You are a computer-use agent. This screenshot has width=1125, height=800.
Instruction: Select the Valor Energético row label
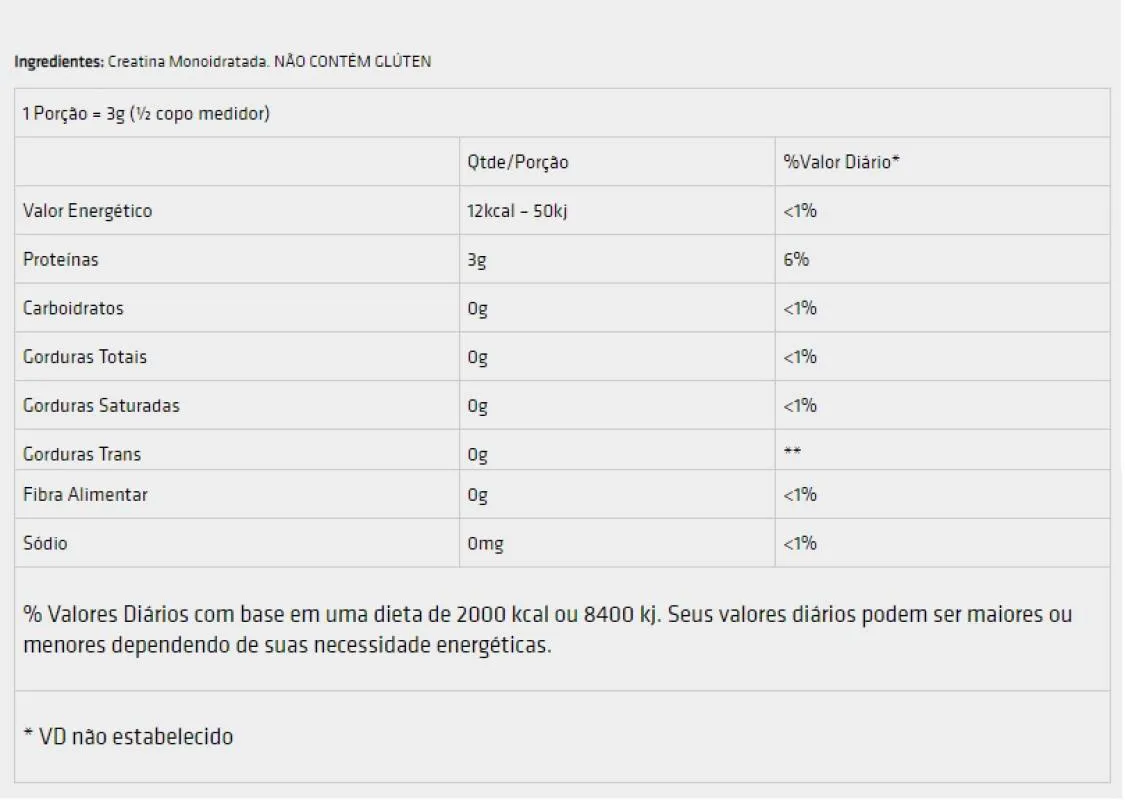click(88, 211)
